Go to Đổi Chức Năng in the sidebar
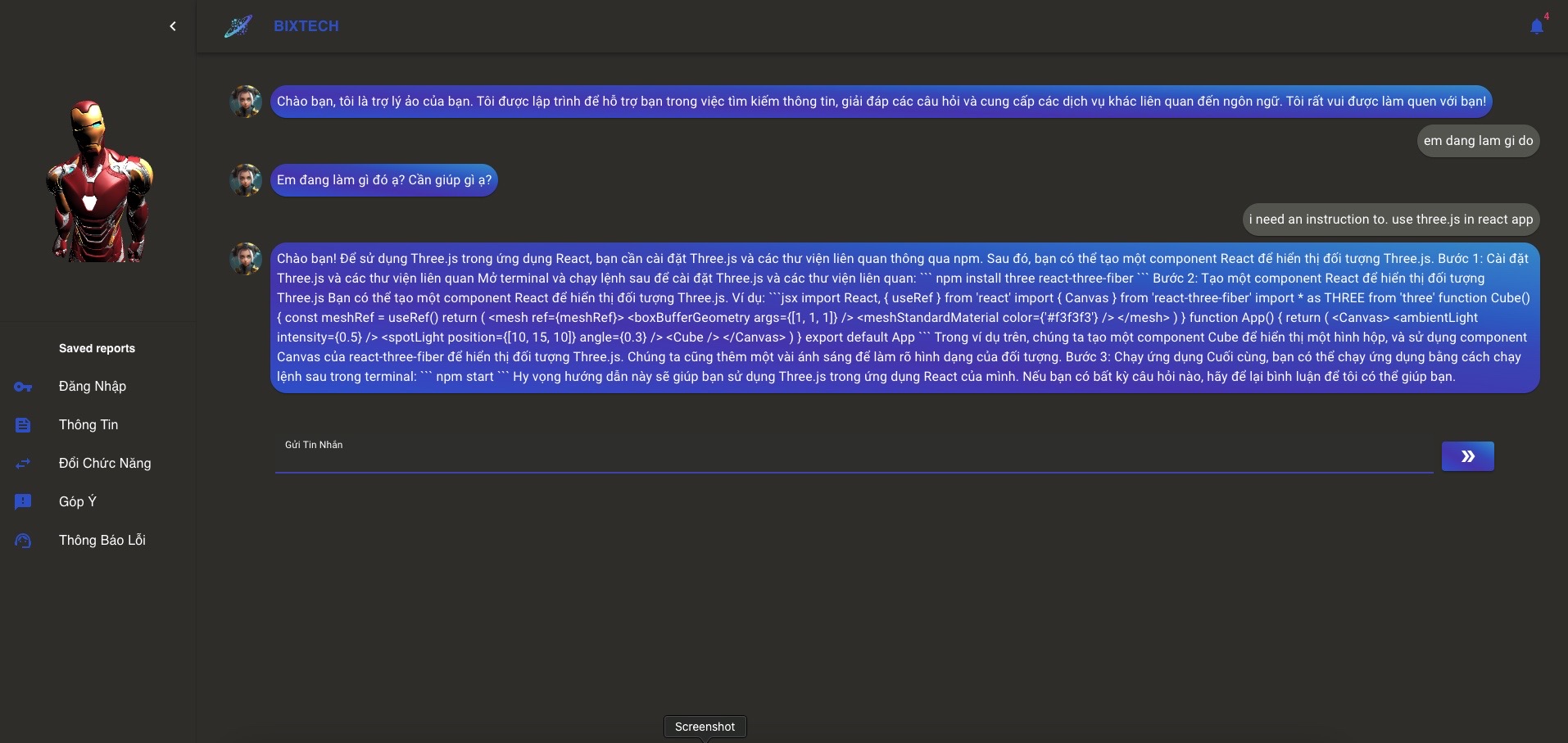1568x743 pixels. [x=105, y=464]
